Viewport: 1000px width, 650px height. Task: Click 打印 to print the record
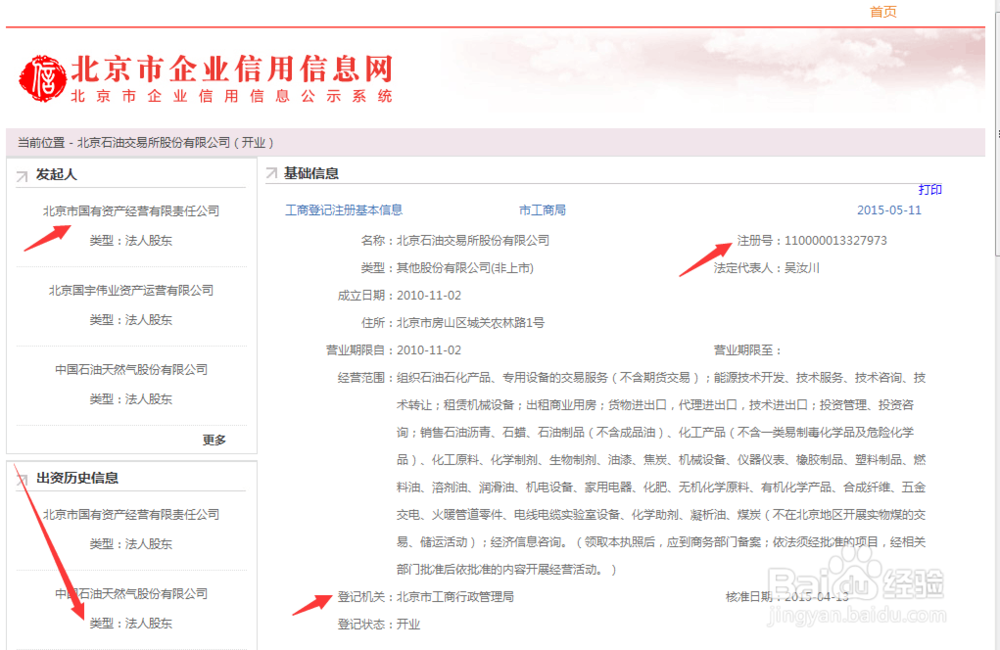(928, 189)
